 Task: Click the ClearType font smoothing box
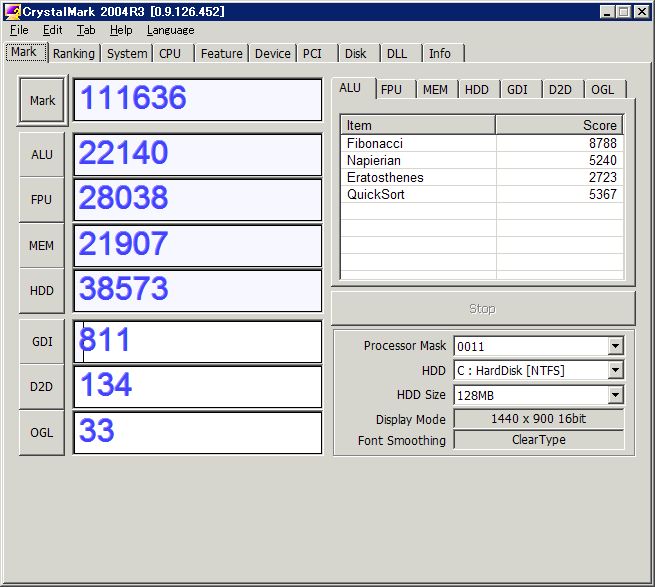coord(539,440)
